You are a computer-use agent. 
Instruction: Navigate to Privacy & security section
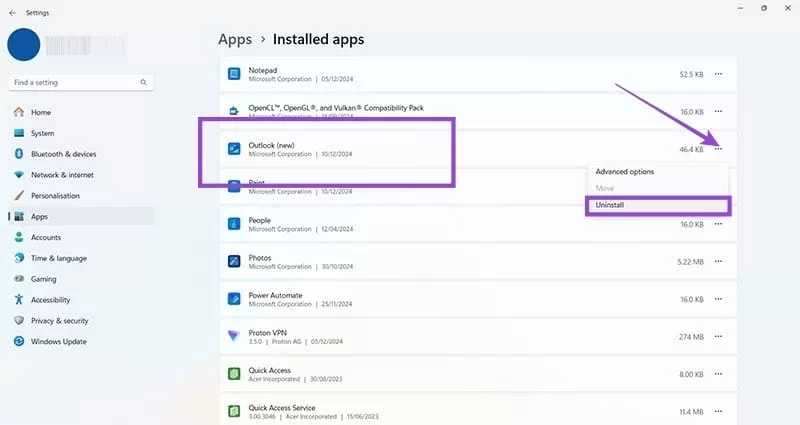pos(61,320)
